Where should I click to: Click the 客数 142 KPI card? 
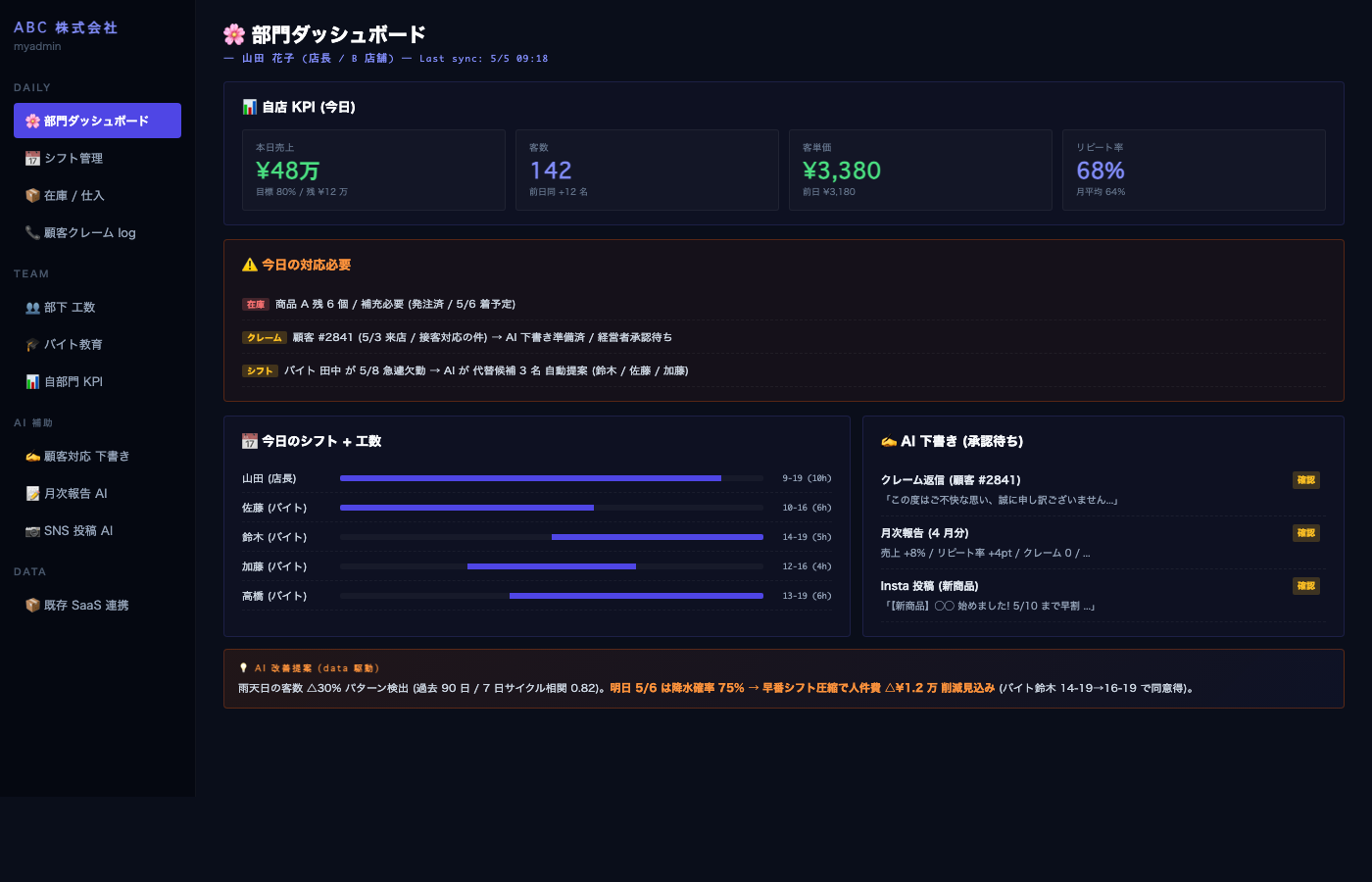647,170
